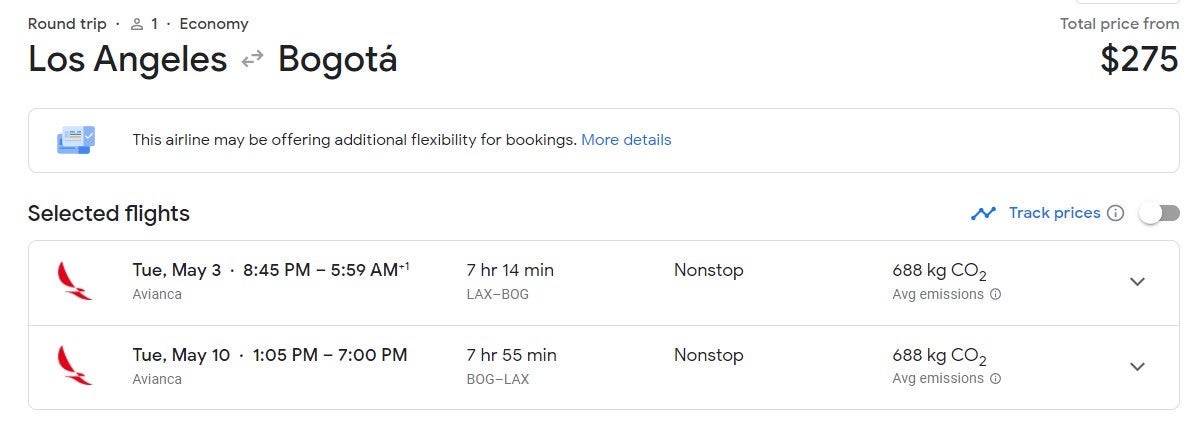The width and height of the screenshot is (1195, 433).
Task: Click the Avianca logo on May 3 flight
Action: coord(75,281)
